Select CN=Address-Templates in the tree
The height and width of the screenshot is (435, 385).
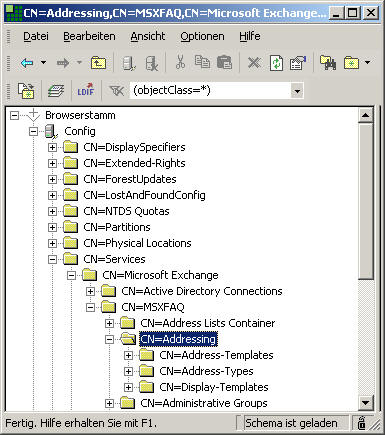click(216, 355)
